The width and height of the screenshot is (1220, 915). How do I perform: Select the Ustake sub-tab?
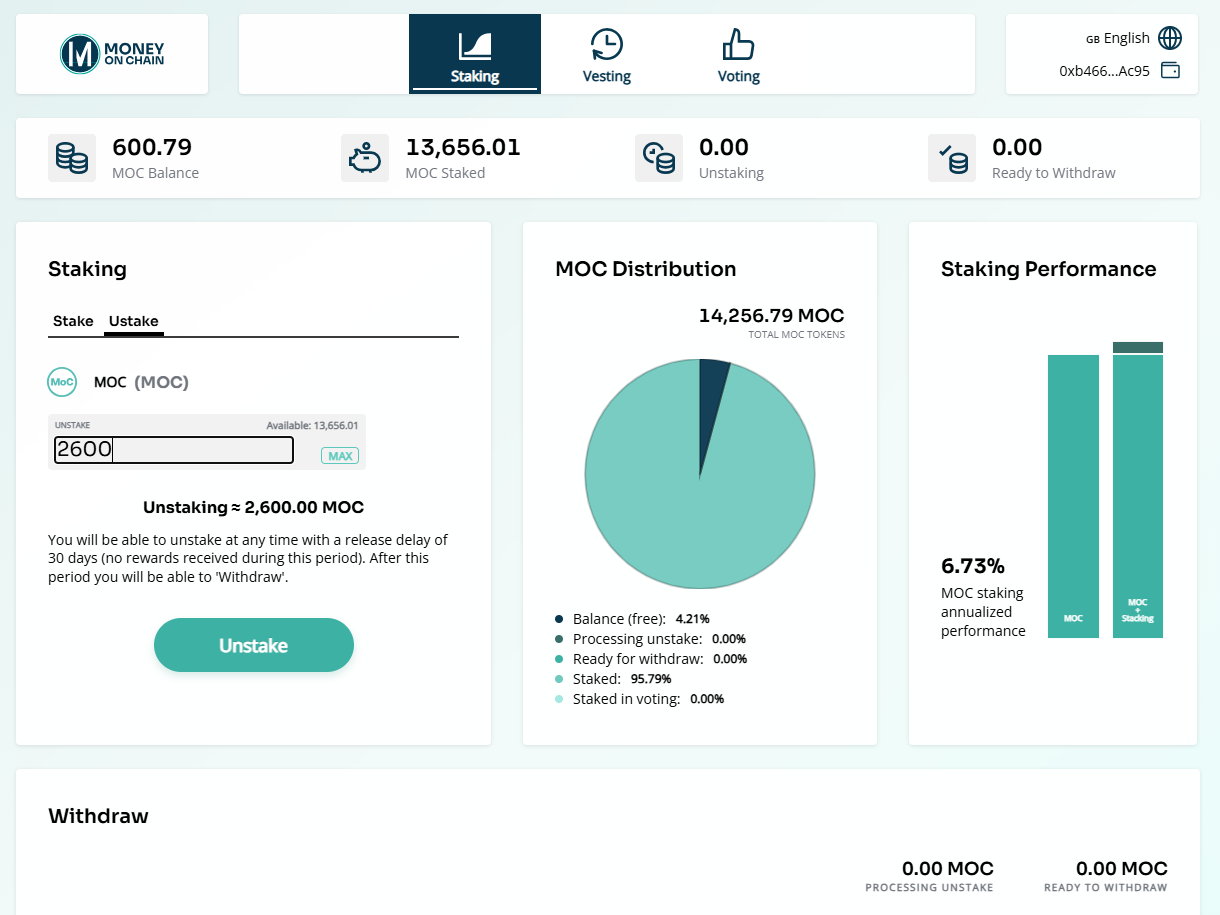pos(134,321)
